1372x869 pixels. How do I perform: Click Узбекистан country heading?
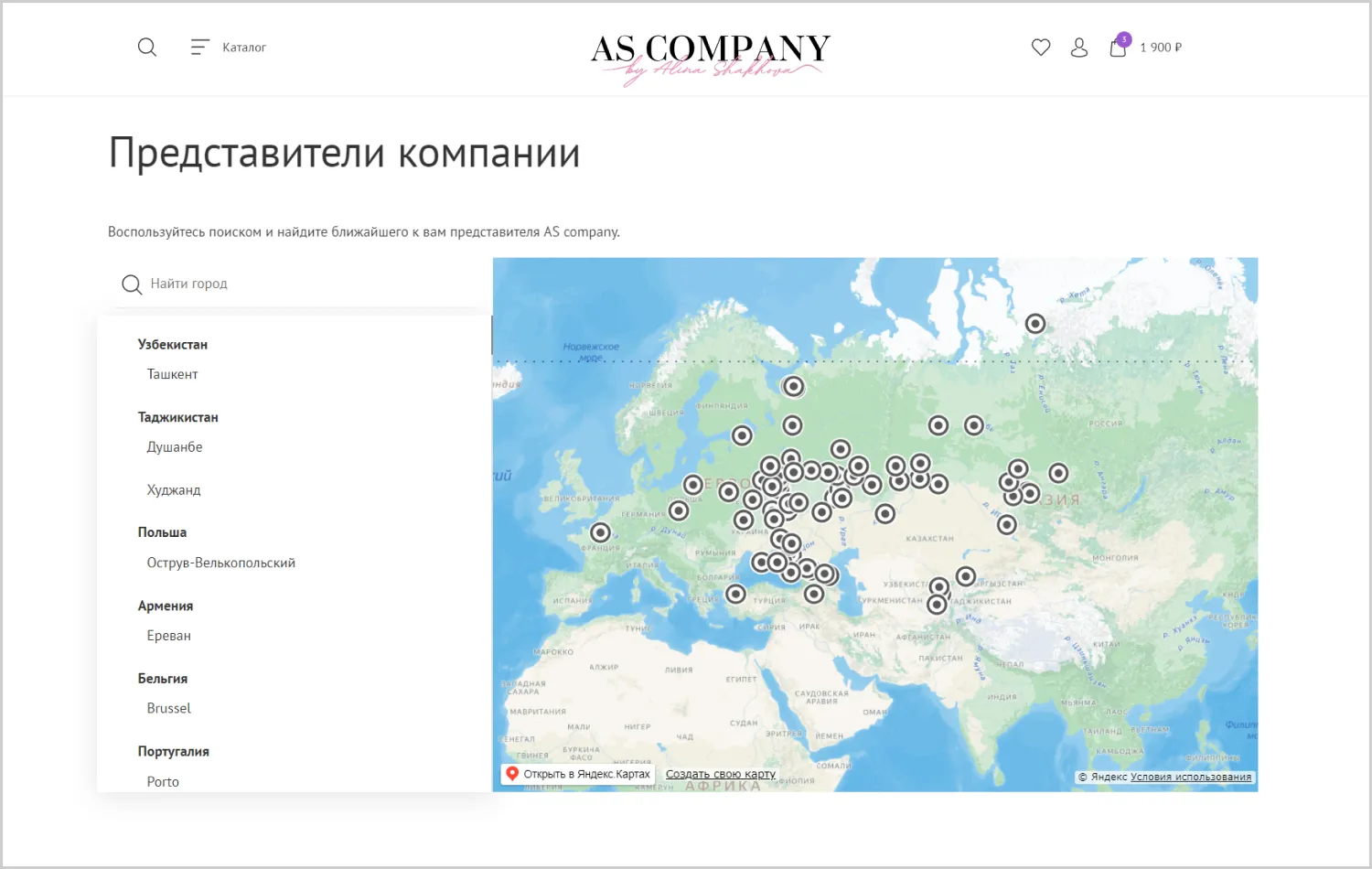point(173,344)
